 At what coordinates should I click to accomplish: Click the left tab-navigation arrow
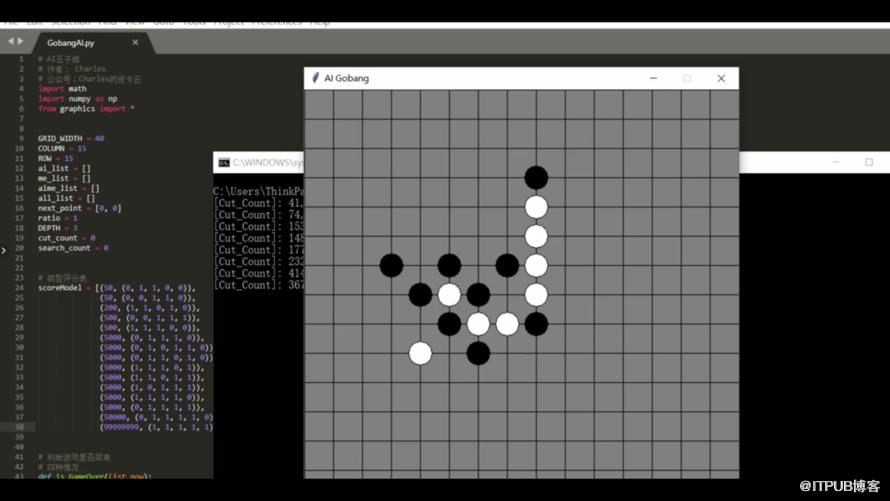pyautogui.click(x=11, y=41)
